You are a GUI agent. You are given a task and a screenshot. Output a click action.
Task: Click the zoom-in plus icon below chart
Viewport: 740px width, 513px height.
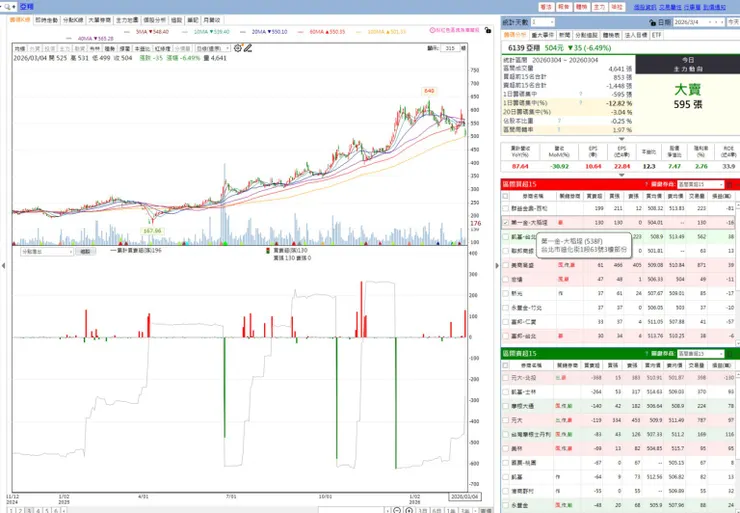[409, 510]
